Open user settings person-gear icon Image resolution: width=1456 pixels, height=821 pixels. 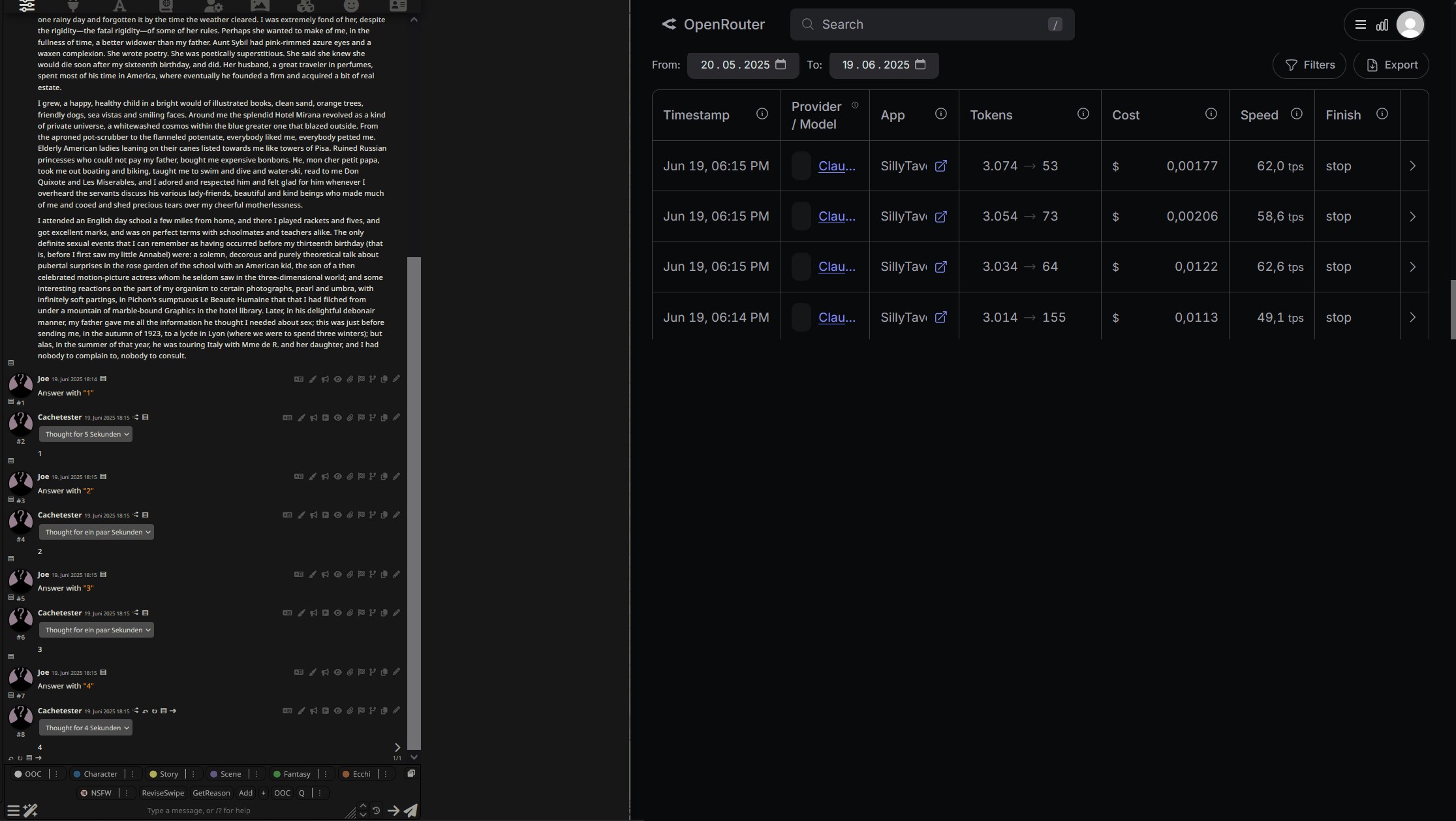[213, 6]
